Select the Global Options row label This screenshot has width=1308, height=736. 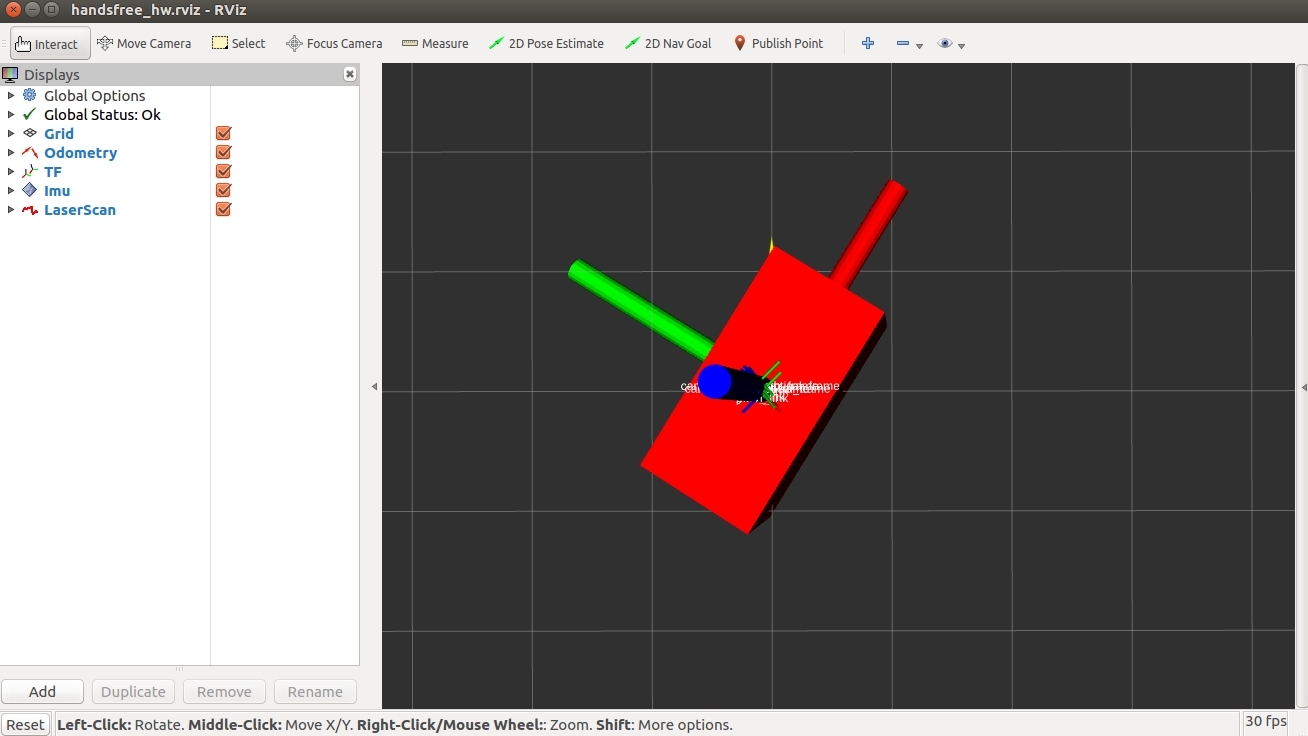pyautogui.click(x=94, y=95)
